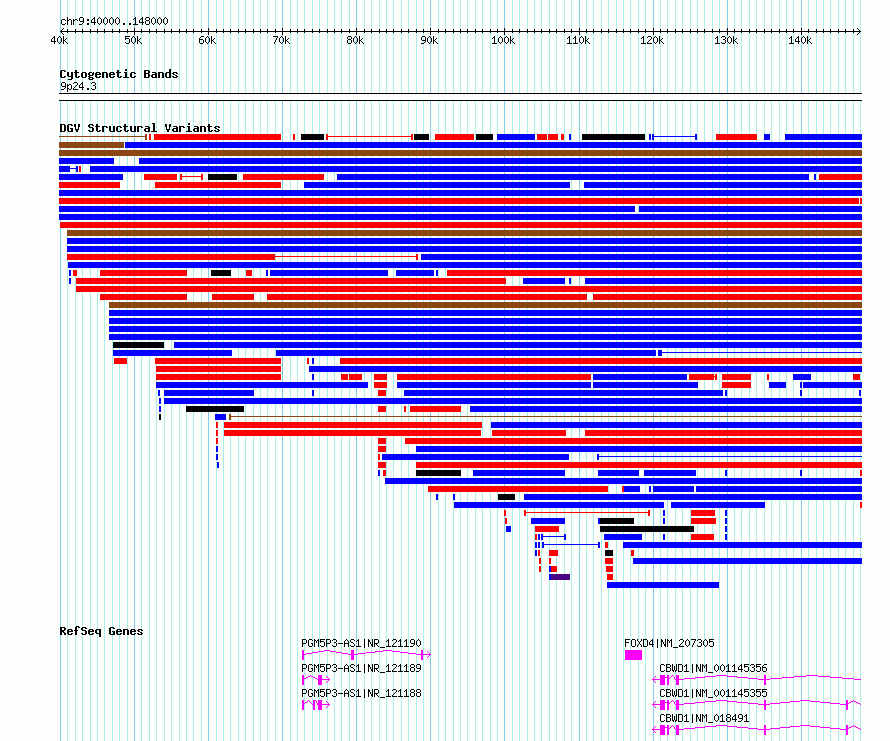Screen dimensions: 890x741
Task: Select the Cytogenetic Bands track title
Action: click(x=119, y=74)
